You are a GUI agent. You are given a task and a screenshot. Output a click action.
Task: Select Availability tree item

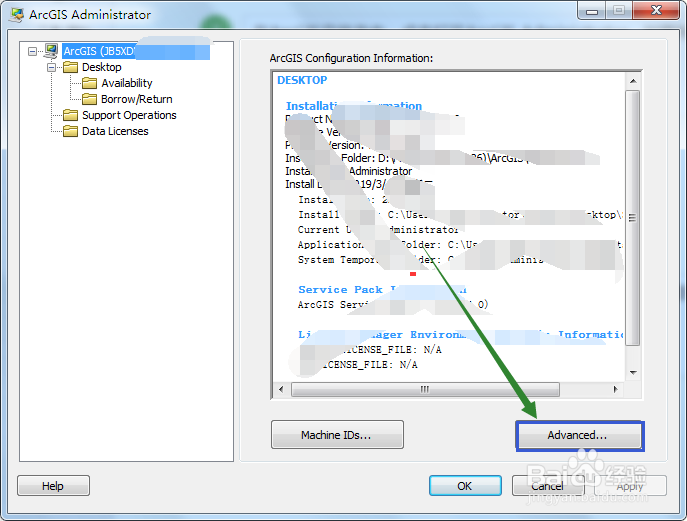point(127,83)
